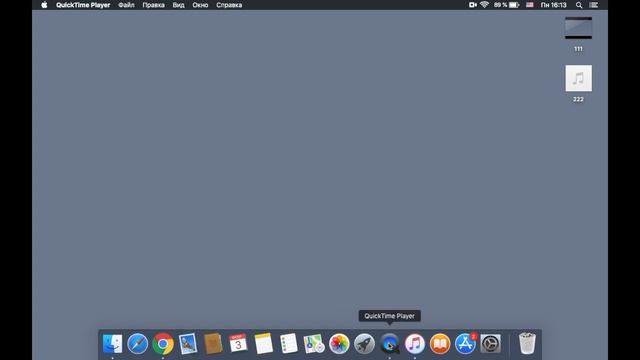640x360 pixels.
Task: Open the Notification Center icon
Action: (x=594, y=5)
